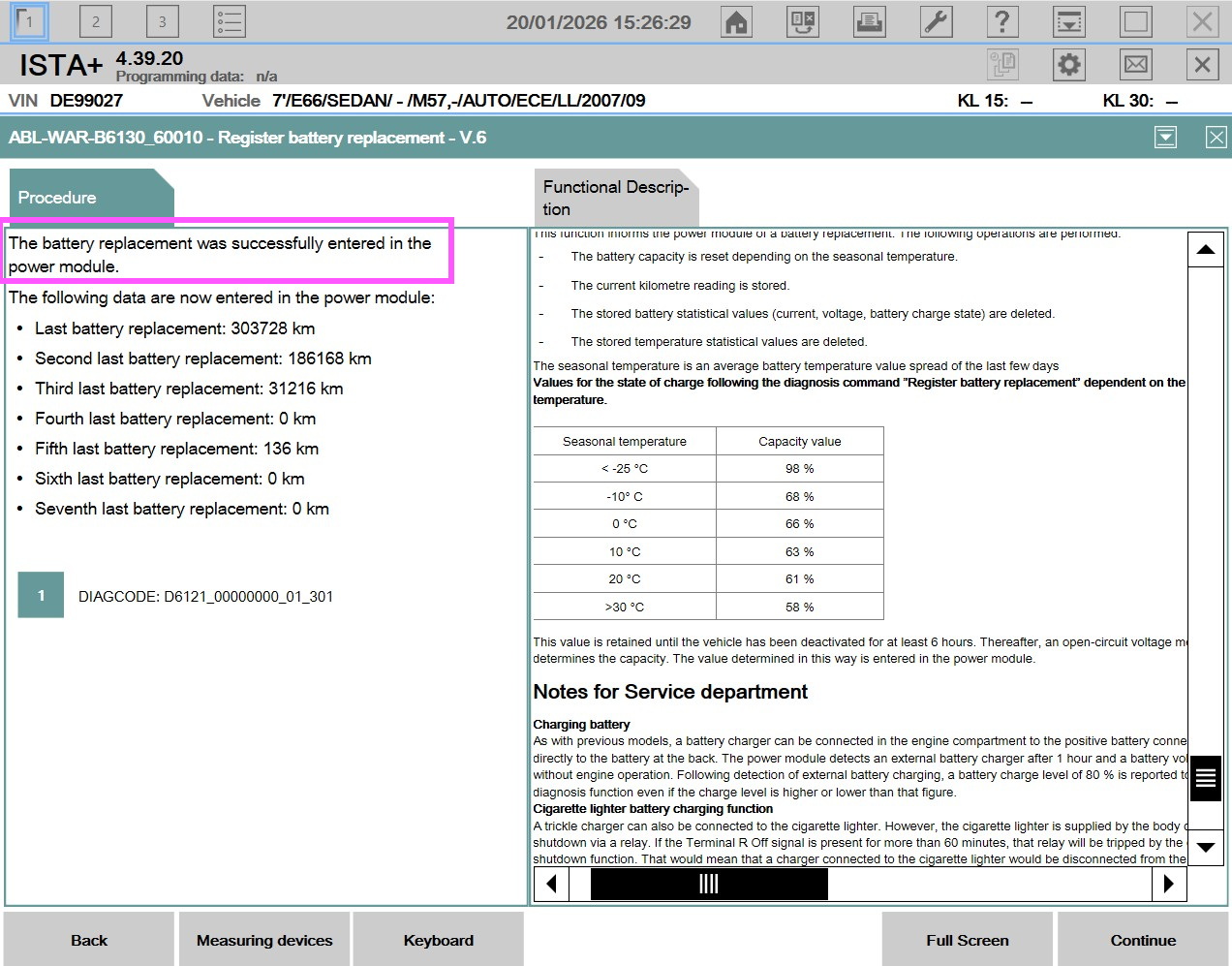1232x966 pixels.
Task: Go to the ISTA home screen icon
Action: [x=737, y=21]
